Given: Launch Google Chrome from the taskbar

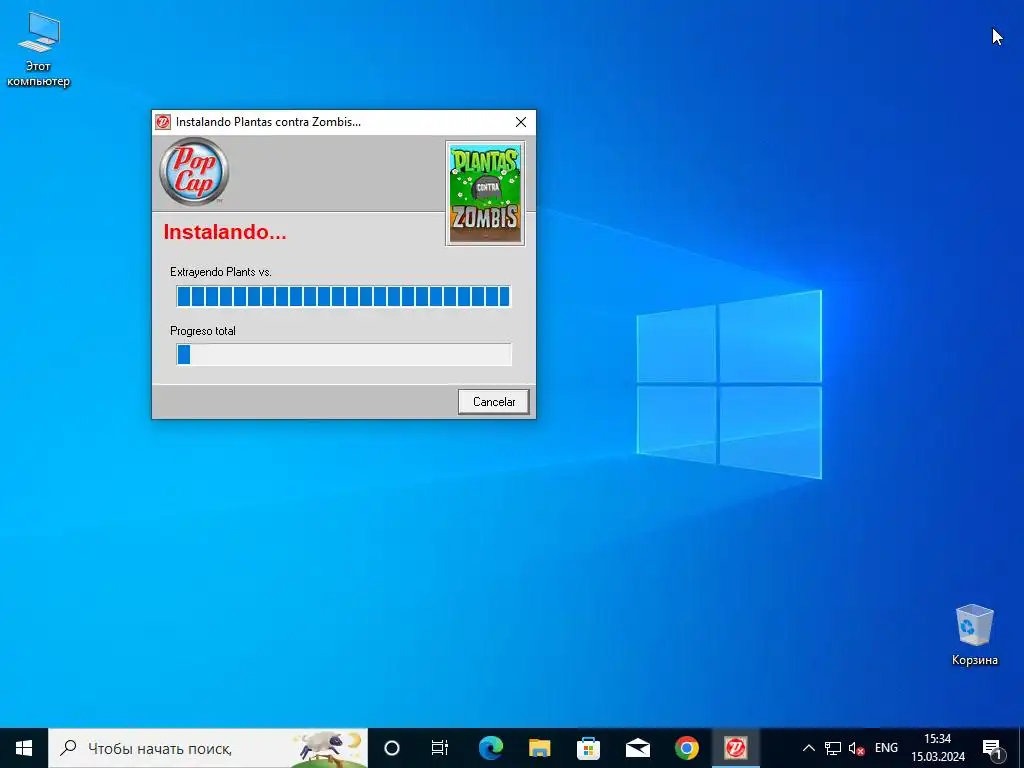Looking at the screenshot, I should pos(686,748).
